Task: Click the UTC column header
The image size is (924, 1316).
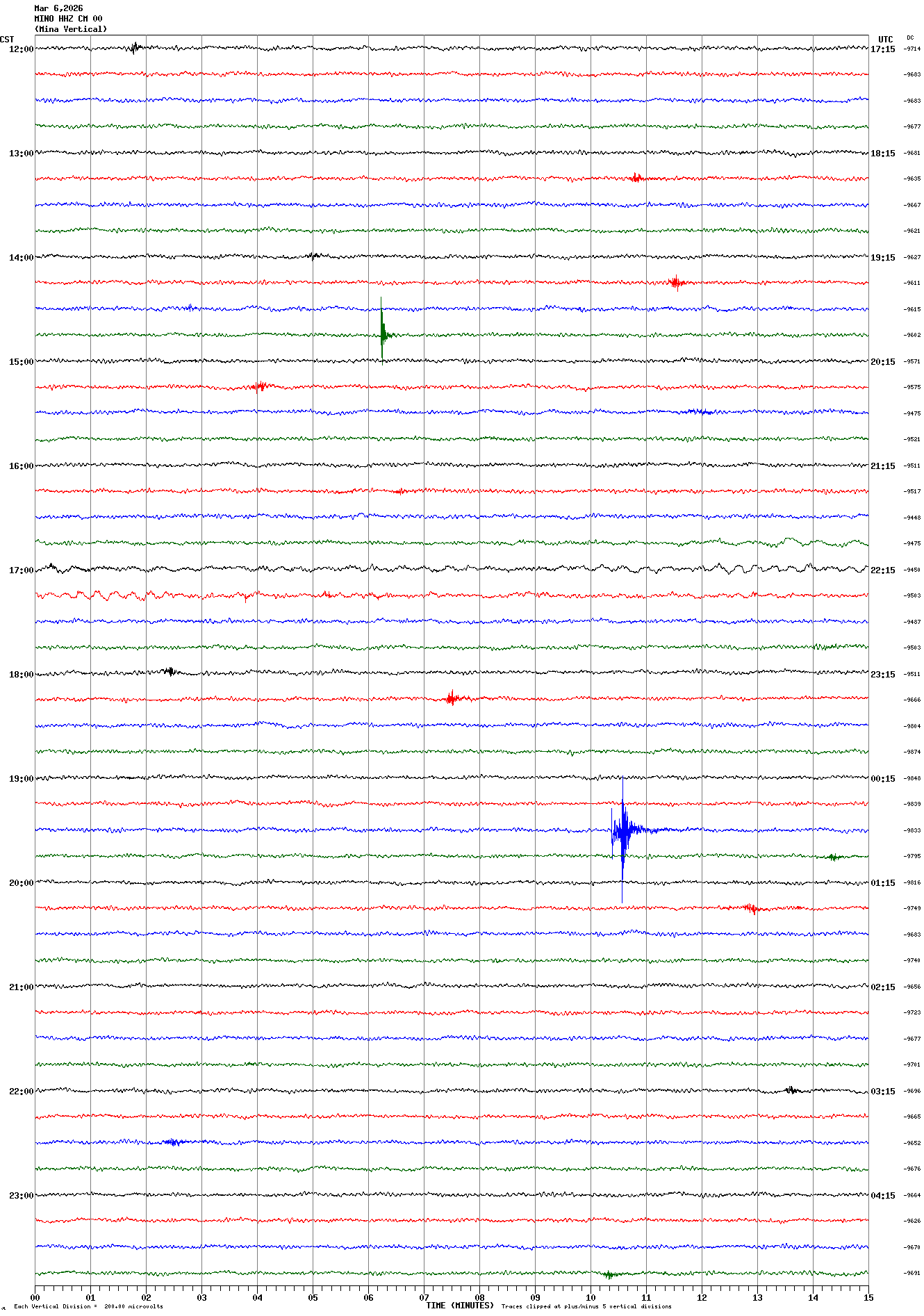Action: click(885, 40)
